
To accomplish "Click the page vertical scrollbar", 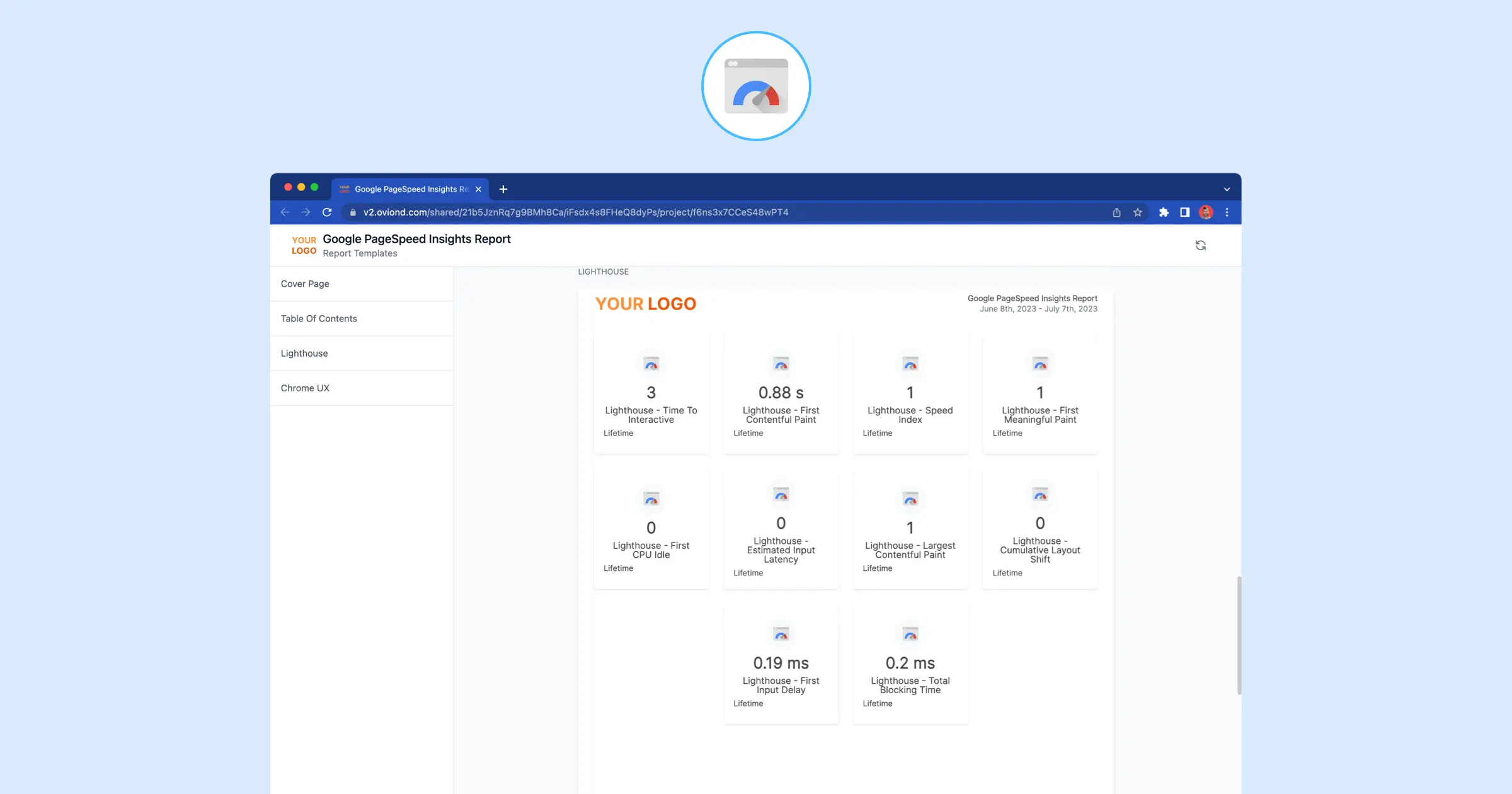I will [1239, 635].
